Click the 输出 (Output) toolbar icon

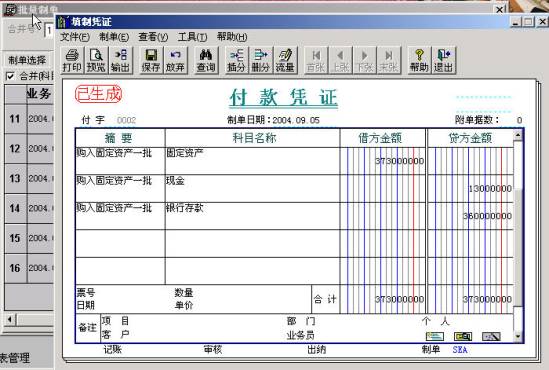[x=120, y=61]
